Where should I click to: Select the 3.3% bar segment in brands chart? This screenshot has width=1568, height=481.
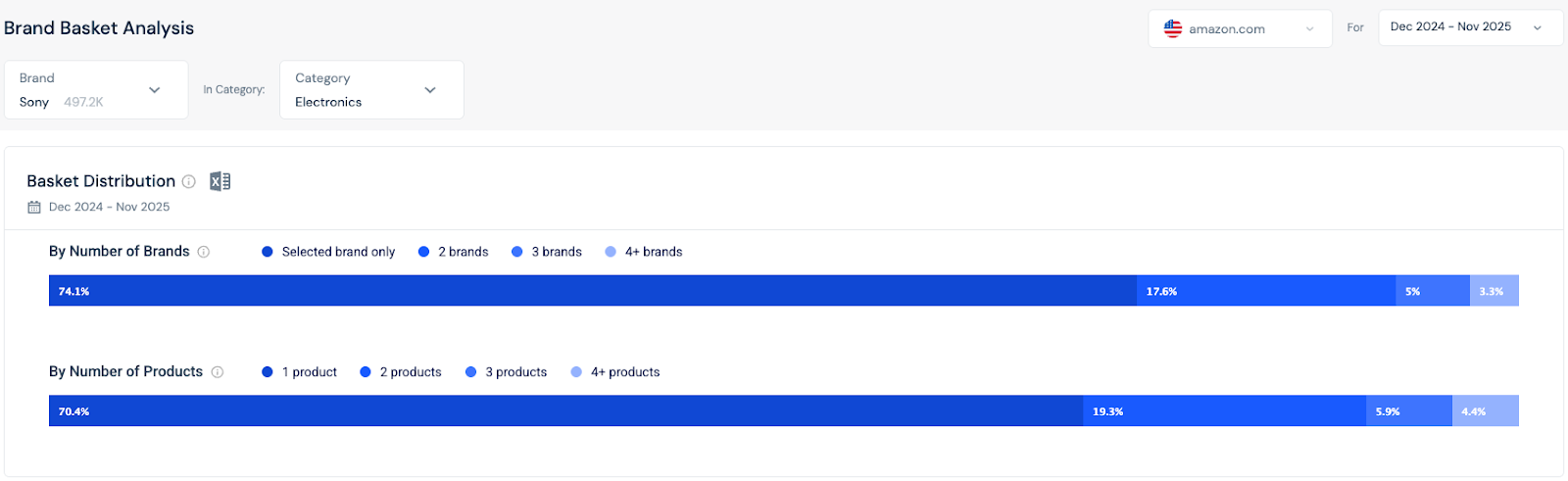coord(1494,291)
